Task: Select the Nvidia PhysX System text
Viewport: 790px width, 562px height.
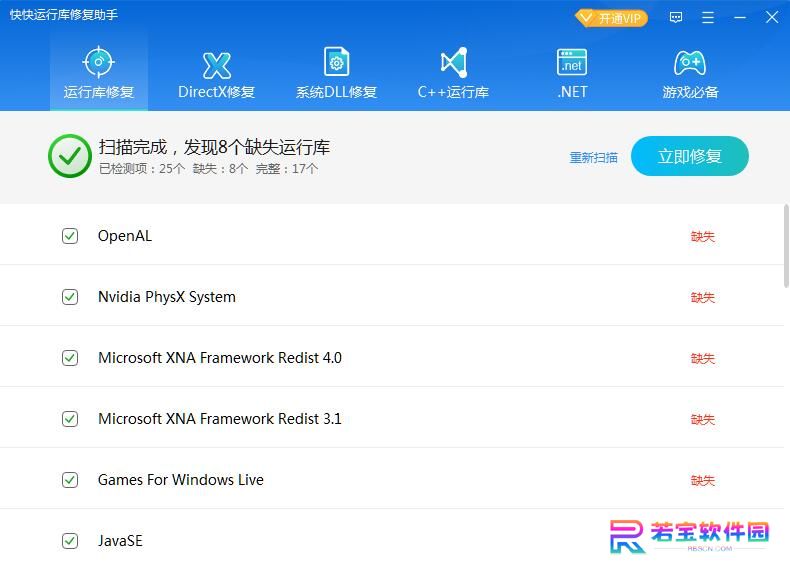Action: point(167,297)
